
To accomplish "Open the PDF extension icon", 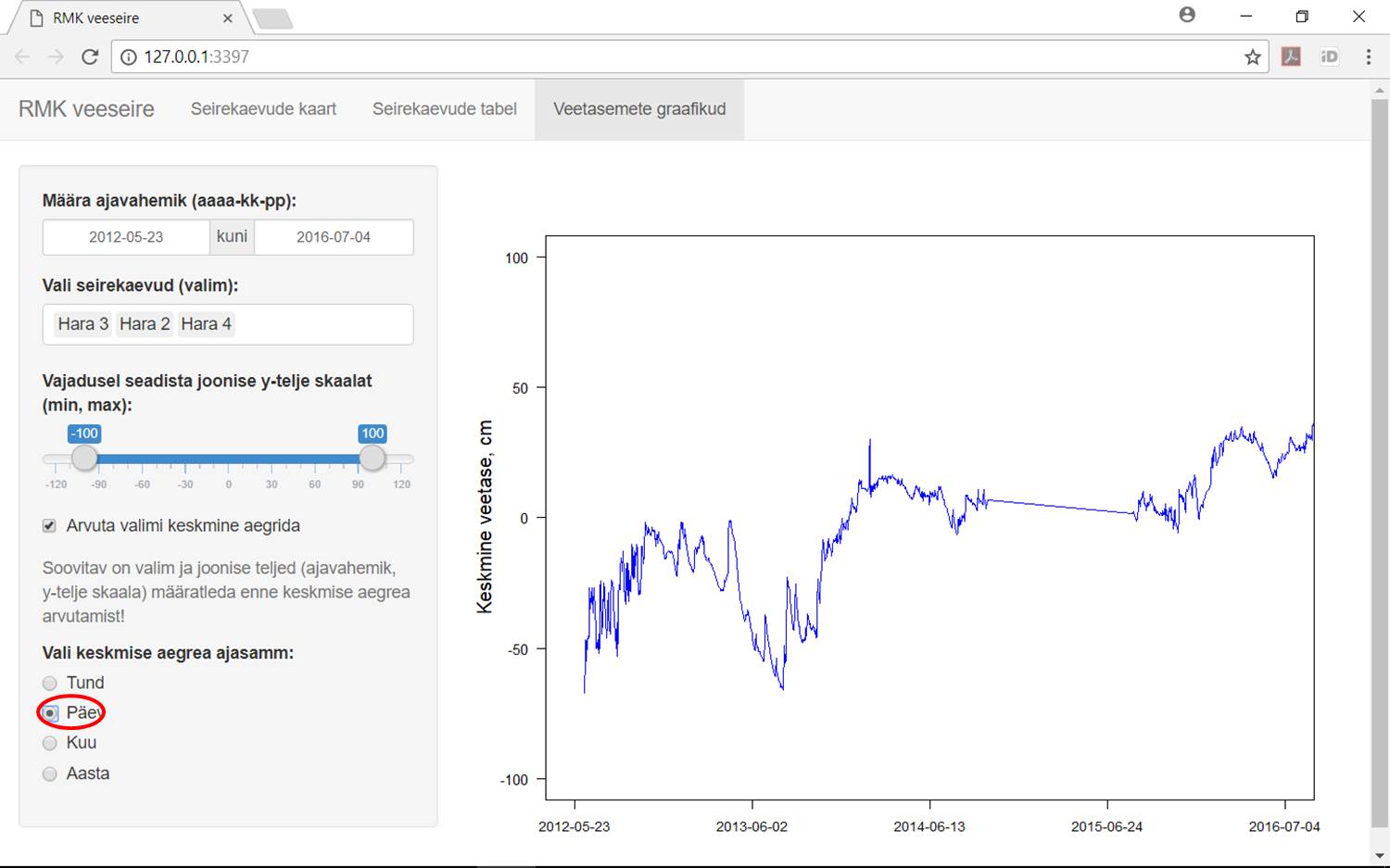I will click(x=1291, y=57).
